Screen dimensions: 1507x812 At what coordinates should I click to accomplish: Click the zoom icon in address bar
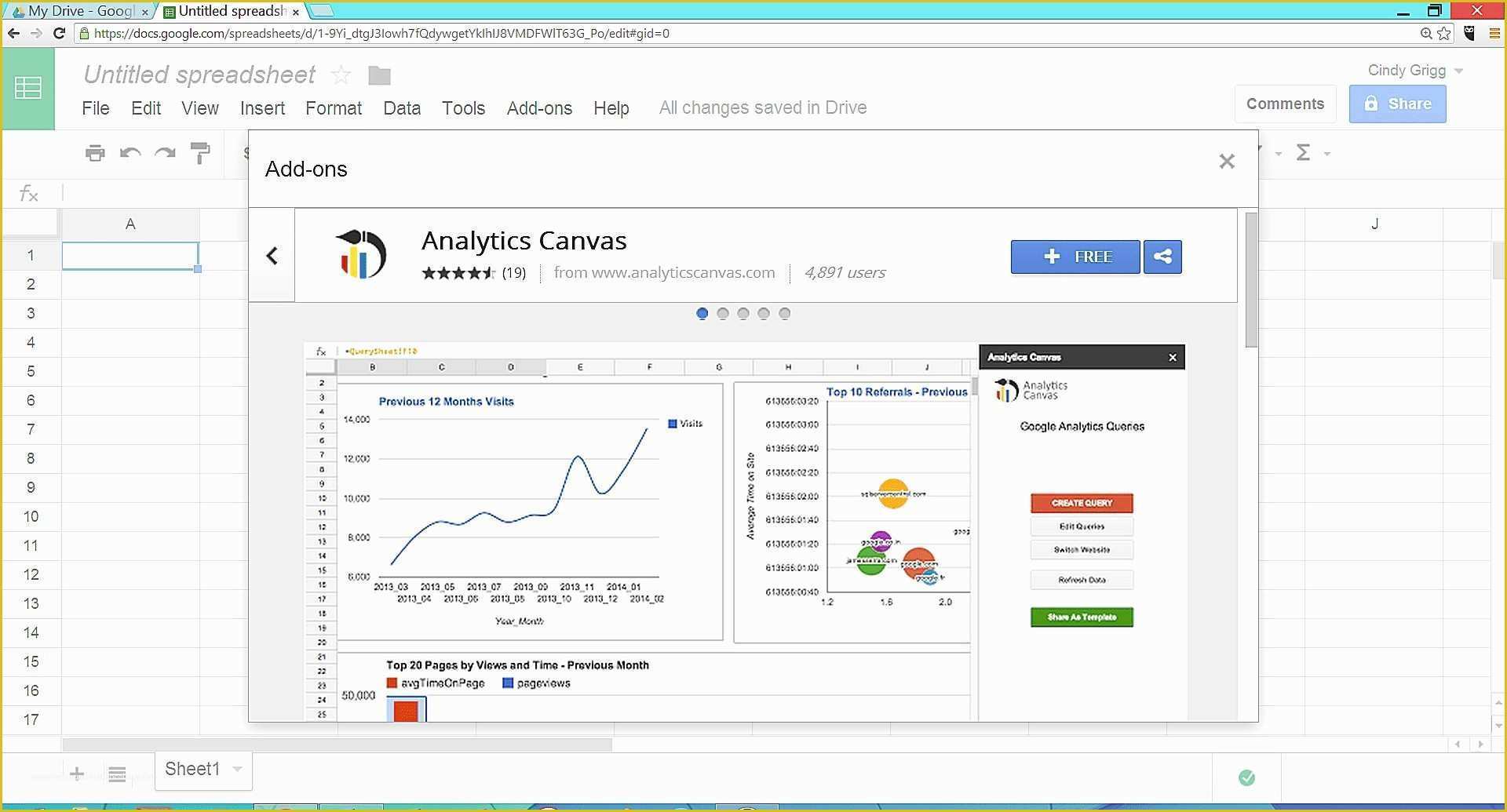pyautogui.click(x=1426, y=33)
